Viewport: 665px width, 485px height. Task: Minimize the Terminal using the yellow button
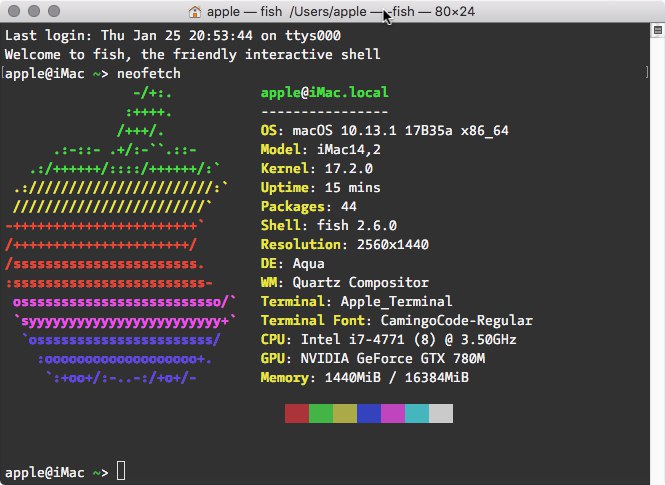pos(34,12)
